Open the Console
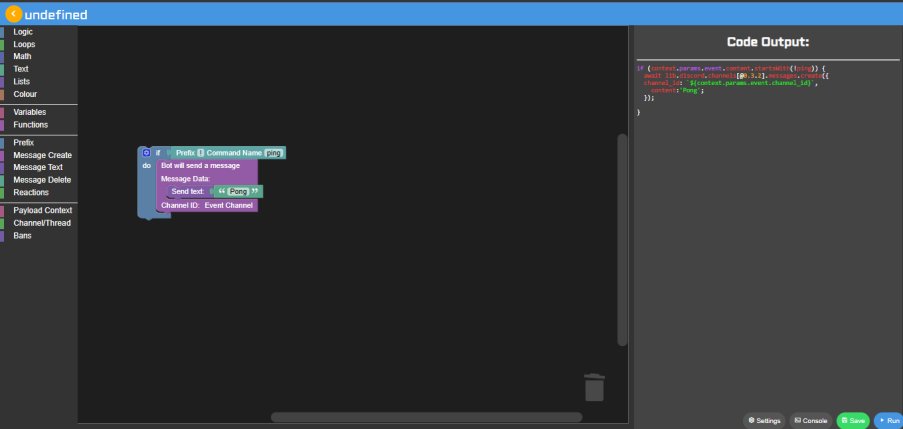This screenshot has height=429, width=903. 811,421
